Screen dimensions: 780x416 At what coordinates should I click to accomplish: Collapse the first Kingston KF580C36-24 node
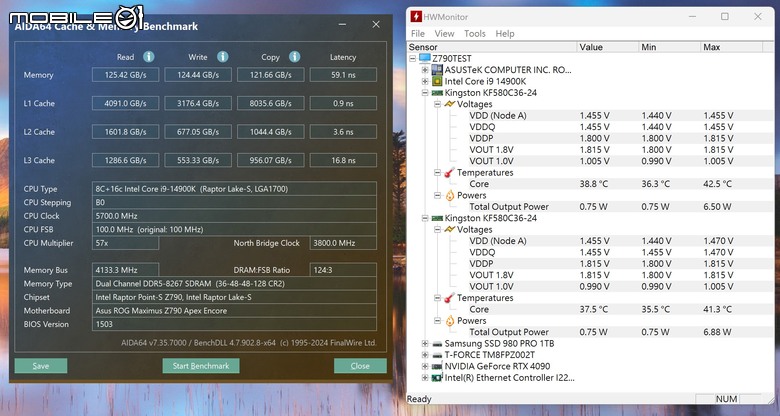[x=425, y=93]
